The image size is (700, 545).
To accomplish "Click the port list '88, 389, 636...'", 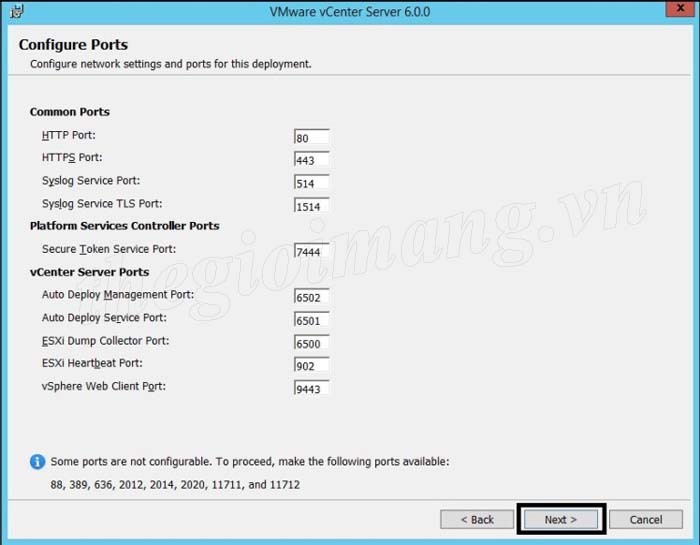I will point(175,485).
